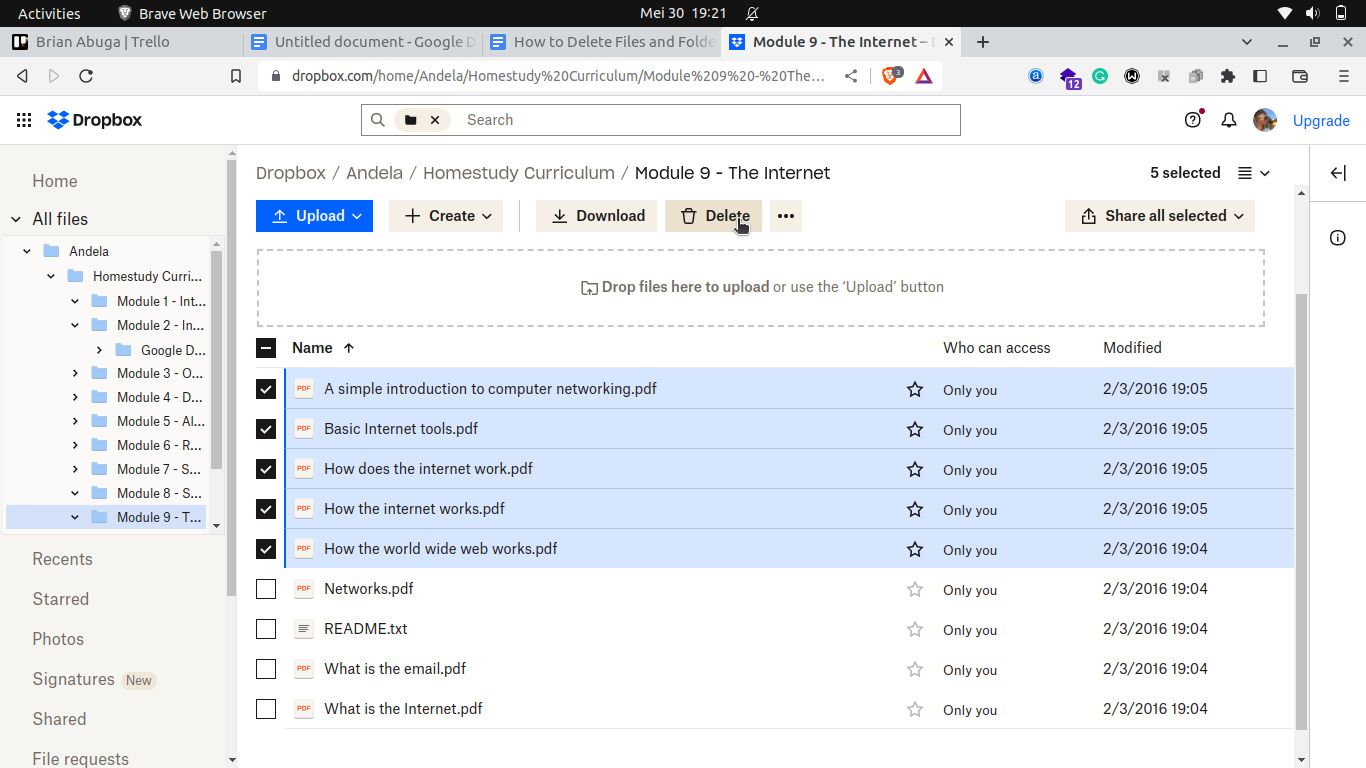
Task: Open the Dropbox app grid launcher
Action: (24, 120)
